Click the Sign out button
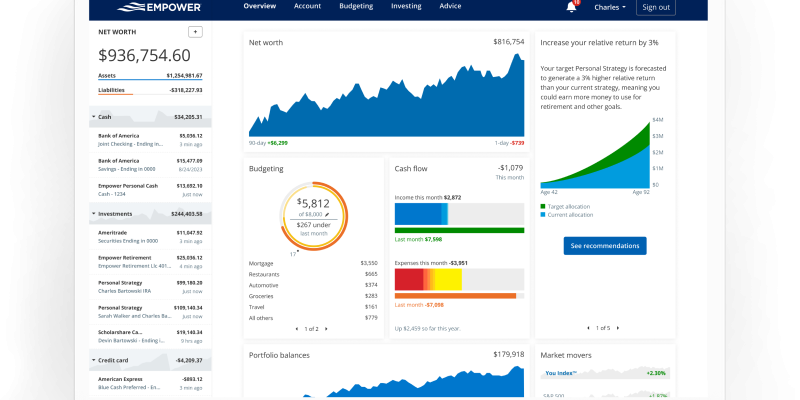Image resolution: width=800 pixels, height=400 pixels. click(655, 7)
